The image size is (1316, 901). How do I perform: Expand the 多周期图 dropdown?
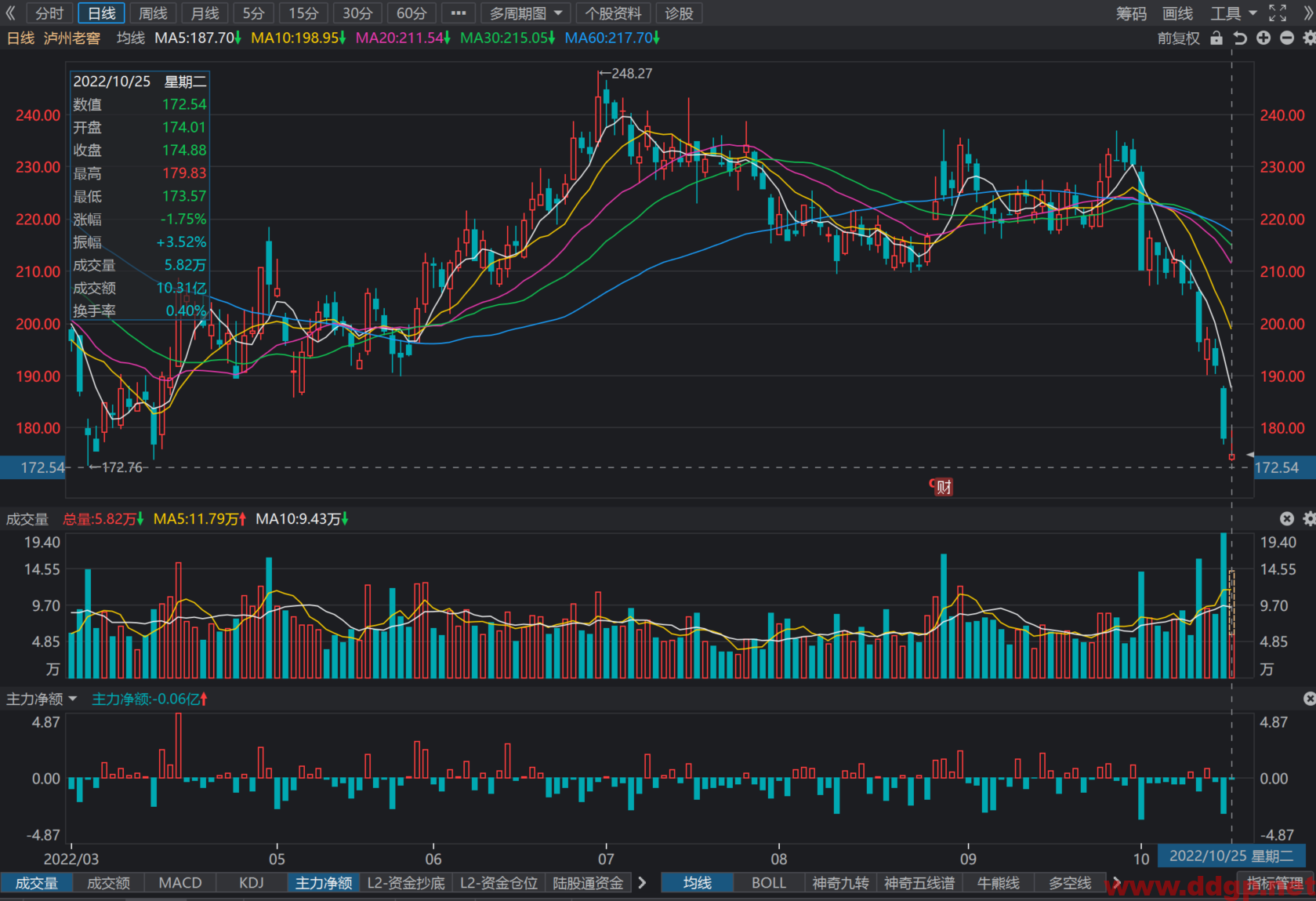525,13
